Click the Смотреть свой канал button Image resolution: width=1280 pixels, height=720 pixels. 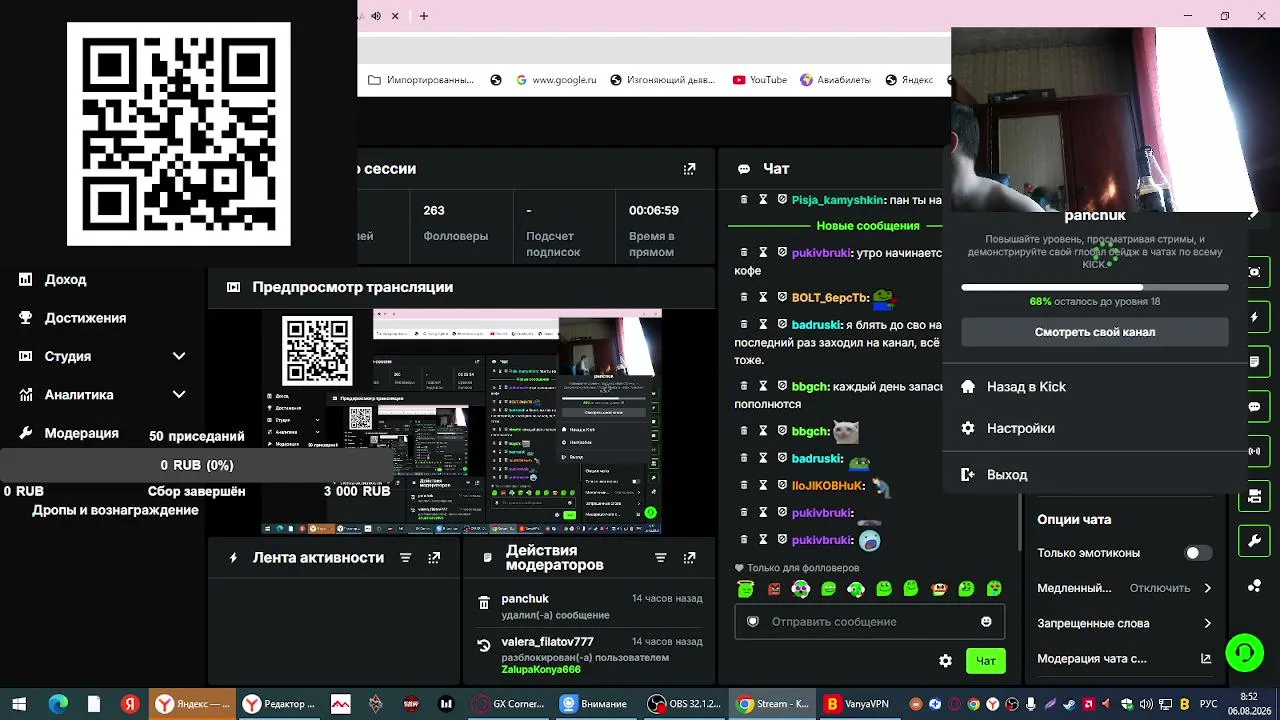(1095, 332)
